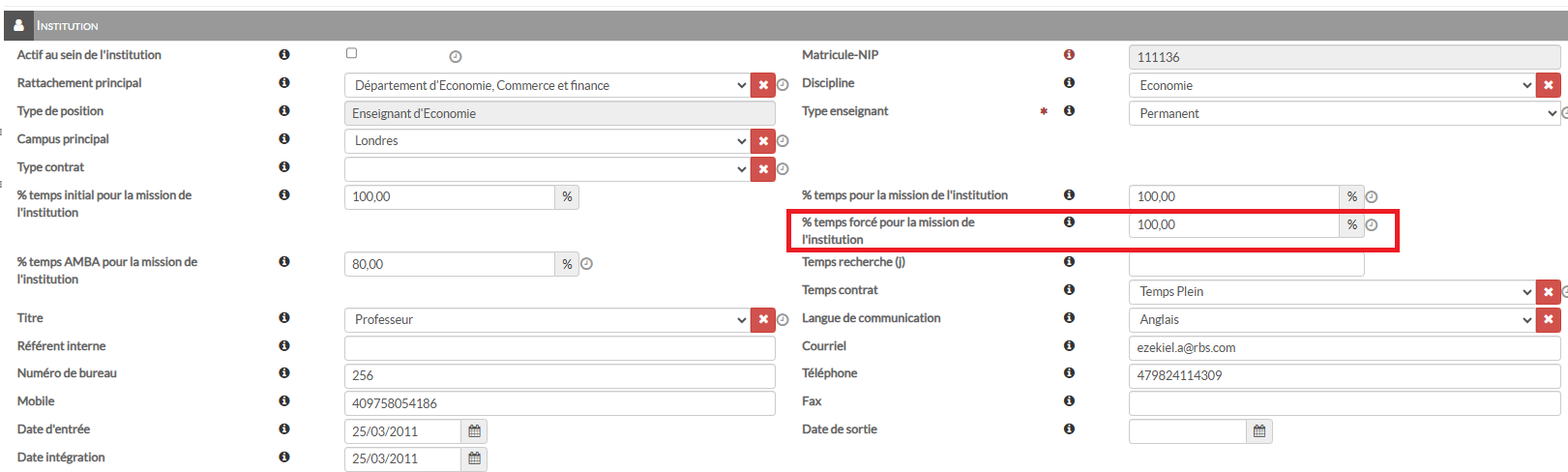Image resolution: width=1568 pixels, height=472 pixels.
Task: Open the Titre dropdown showing Professeur
Action: (x=547, y=319)
